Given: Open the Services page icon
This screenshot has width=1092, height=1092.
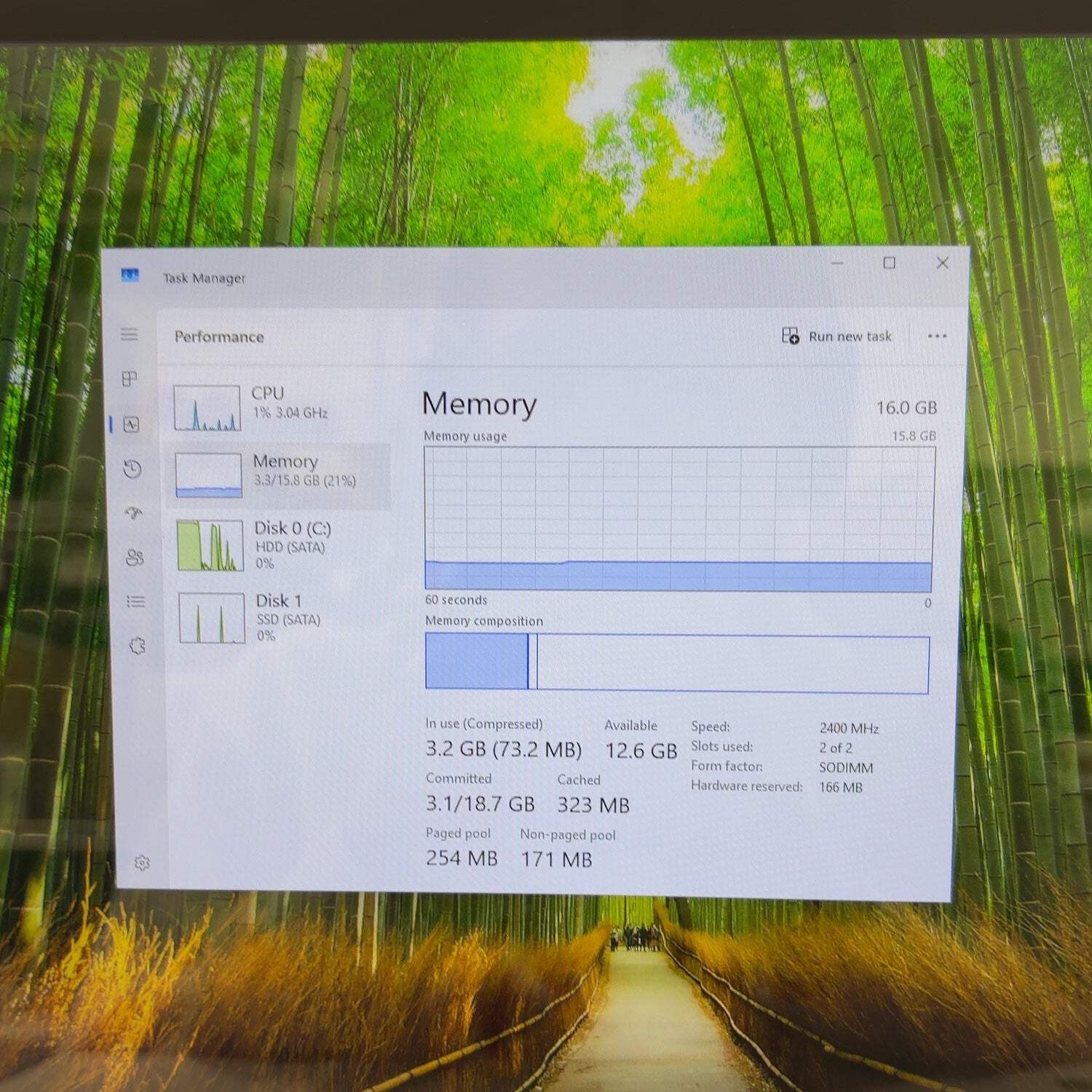Looking at the screenshot, I should (138, 646).
